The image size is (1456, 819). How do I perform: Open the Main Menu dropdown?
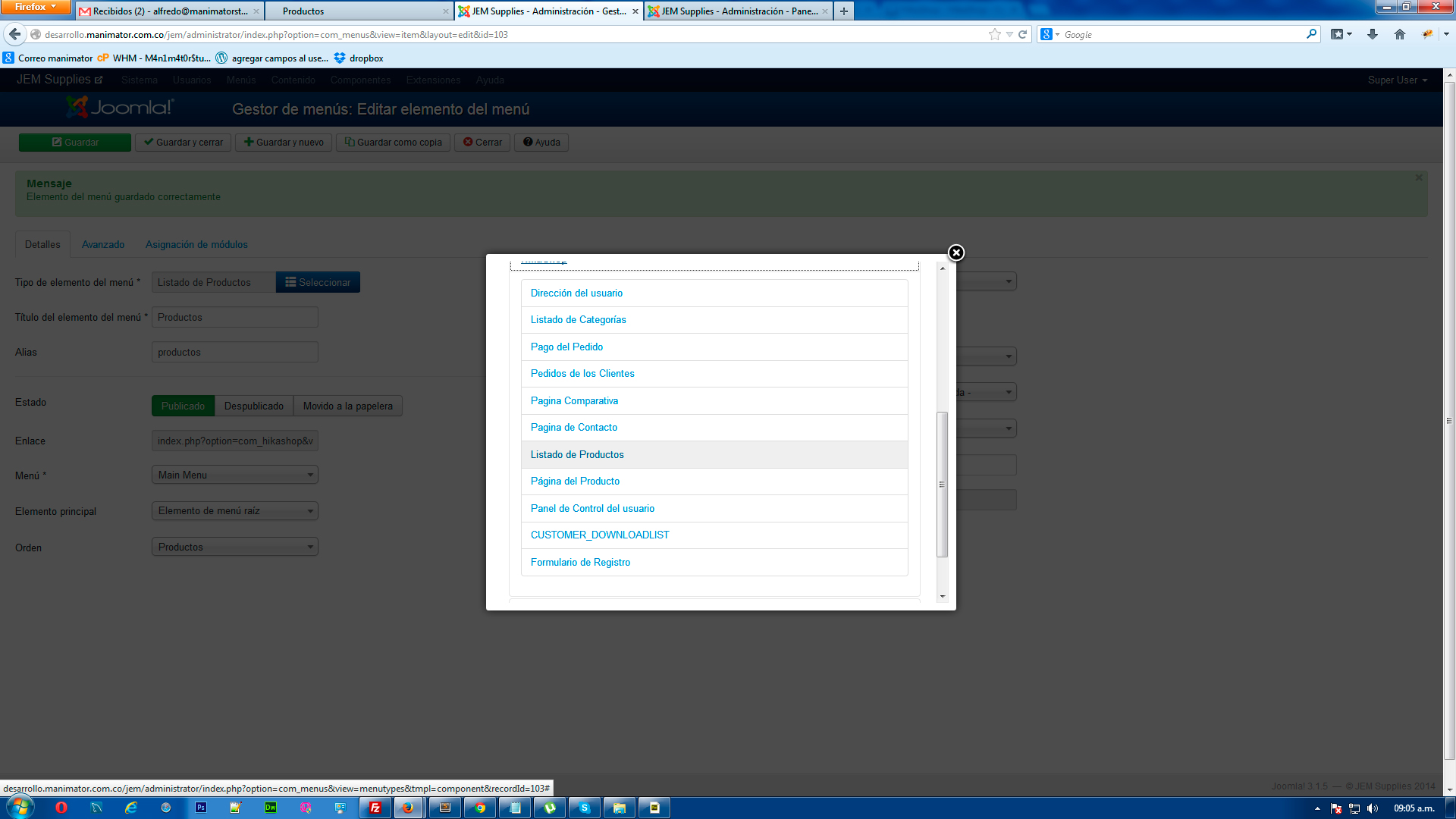click(234, 475)
